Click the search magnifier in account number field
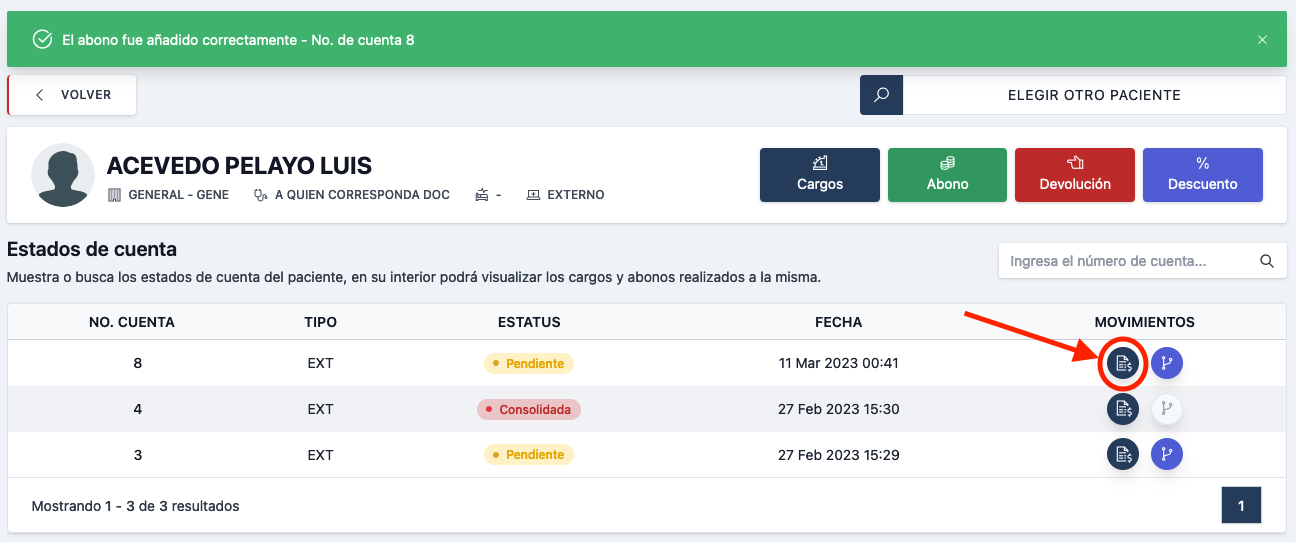Image resolution: width=1296 pixels, height=542 pixels. tap(1266, 261)
